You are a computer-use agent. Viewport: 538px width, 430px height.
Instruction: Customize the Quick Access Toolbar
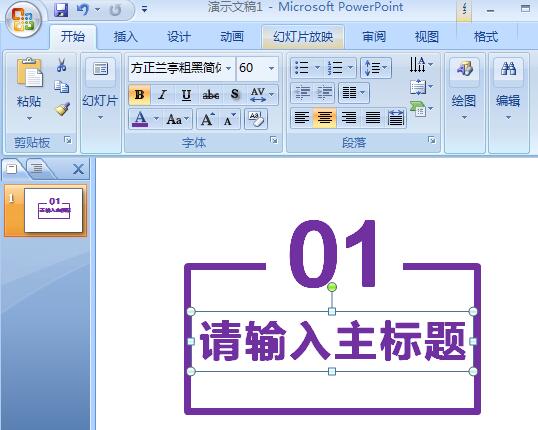pyautogui.click(x=144, y=10)
